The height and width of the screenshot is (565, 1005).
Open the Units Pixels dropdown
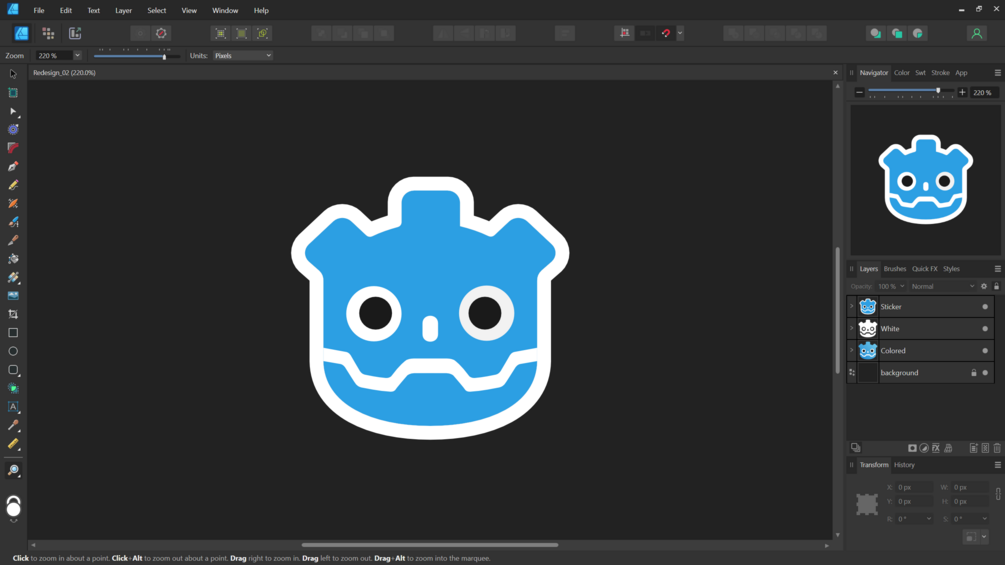pos(242,56)
